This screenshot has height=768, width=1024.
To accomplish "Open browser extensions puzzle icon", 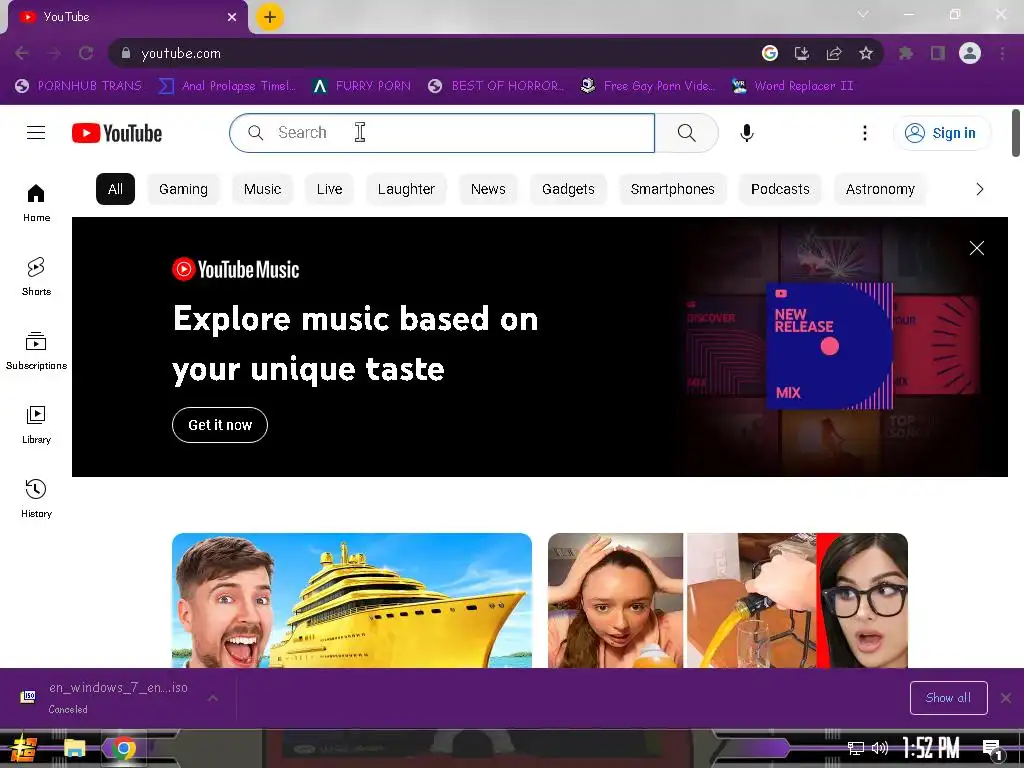I will (x=905, y=53).
